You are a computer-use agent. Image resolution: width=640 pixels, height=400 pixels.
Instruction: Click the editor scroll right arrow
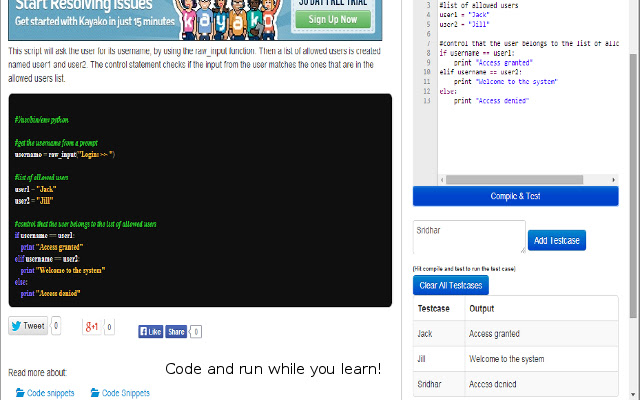click(x=613, y=180)
